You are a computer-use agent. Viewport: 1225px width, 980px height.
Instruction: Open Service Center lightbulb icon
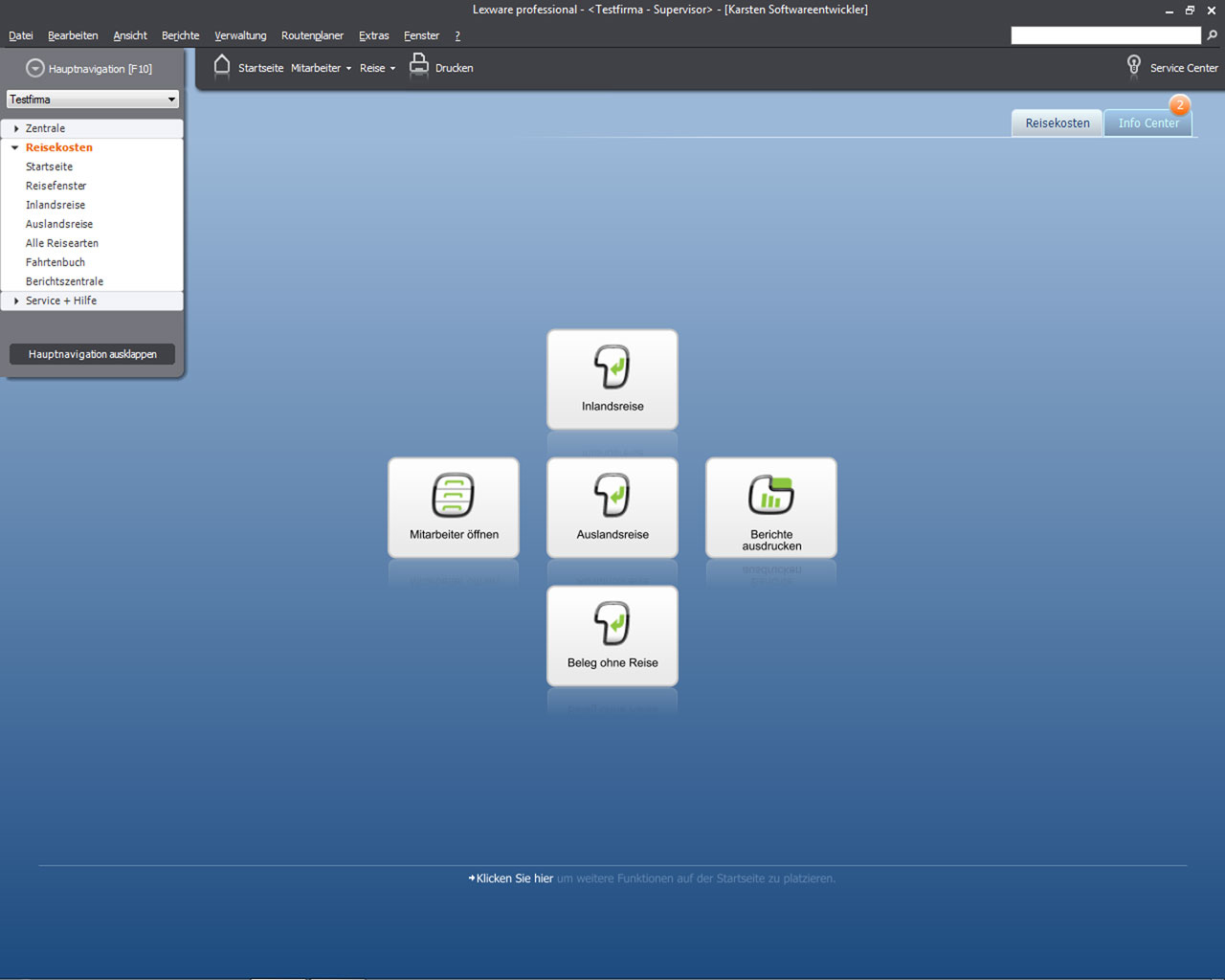coord(1134,66)
